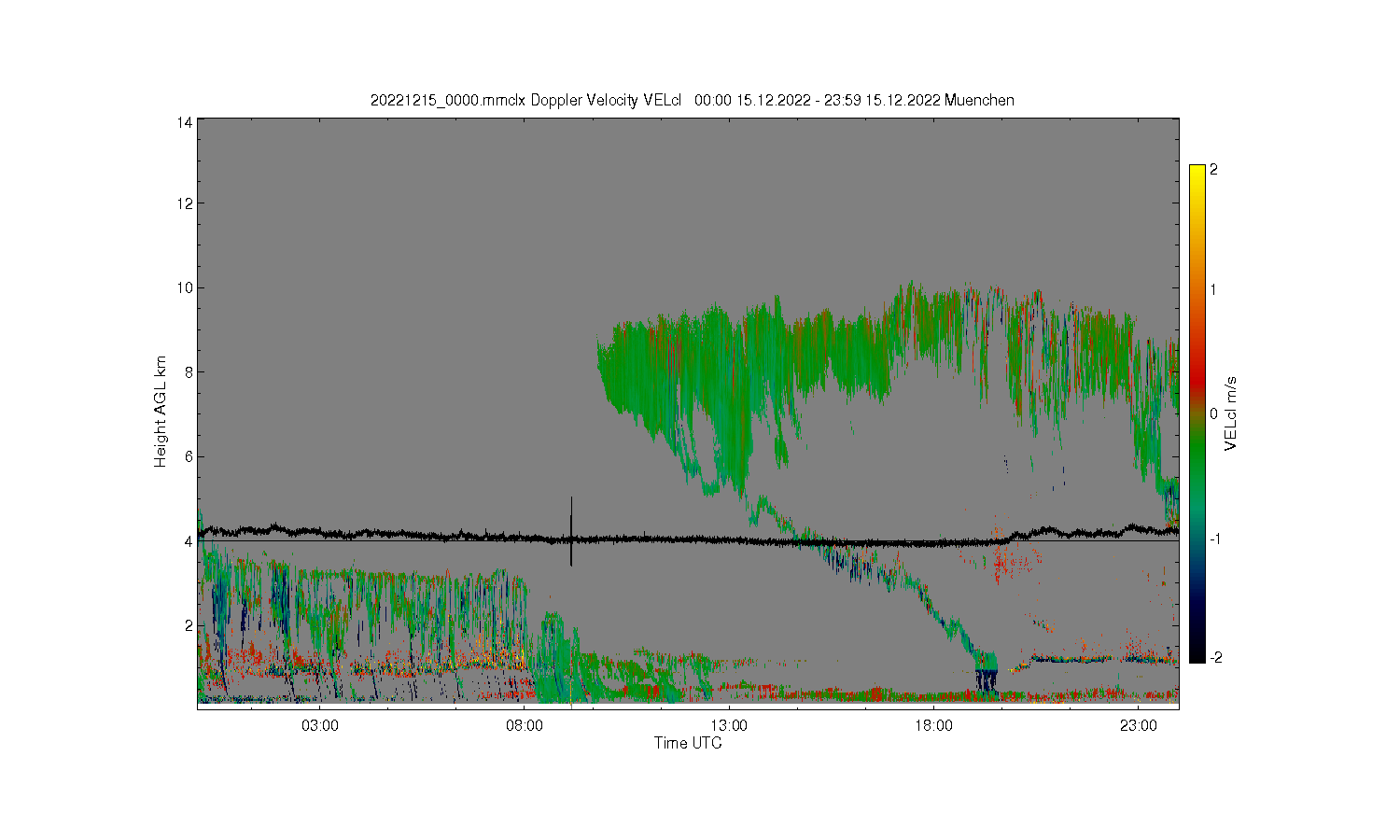
Task: Click the height tick label 12
Action: point(185,203)
